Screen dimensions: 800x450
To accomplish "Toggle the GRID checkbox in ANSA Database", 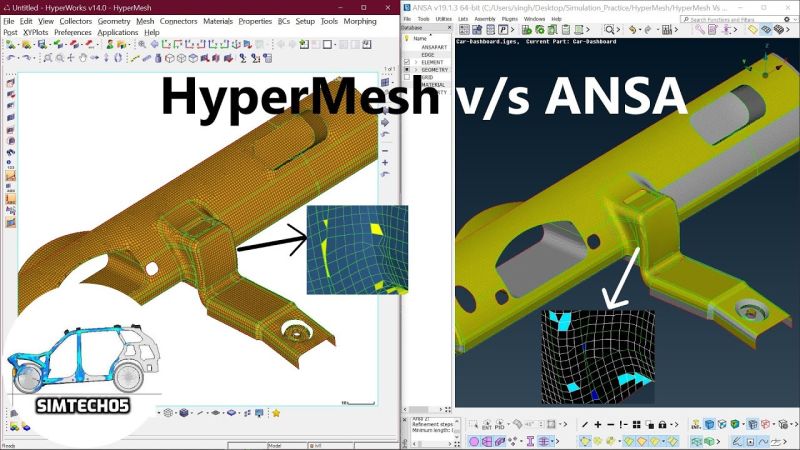I will [x=407, y=77].
